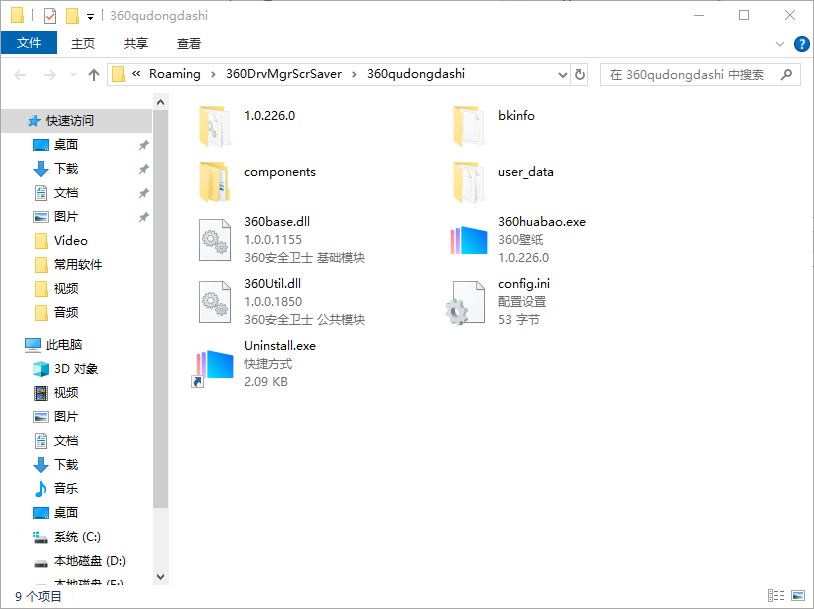This screenshot has height=609, width=814.
Task: Switch to details view icon in status bar
Action: (776, 596)
